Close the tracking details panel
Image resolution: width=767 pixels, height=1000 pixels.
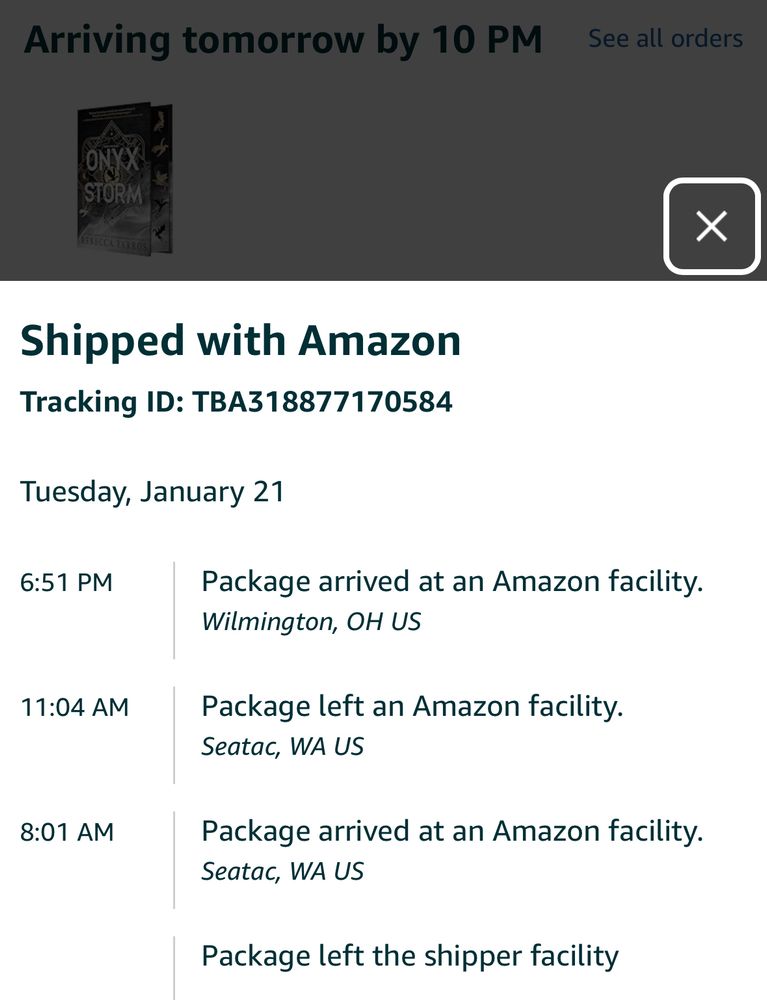(x=711, y=226)
